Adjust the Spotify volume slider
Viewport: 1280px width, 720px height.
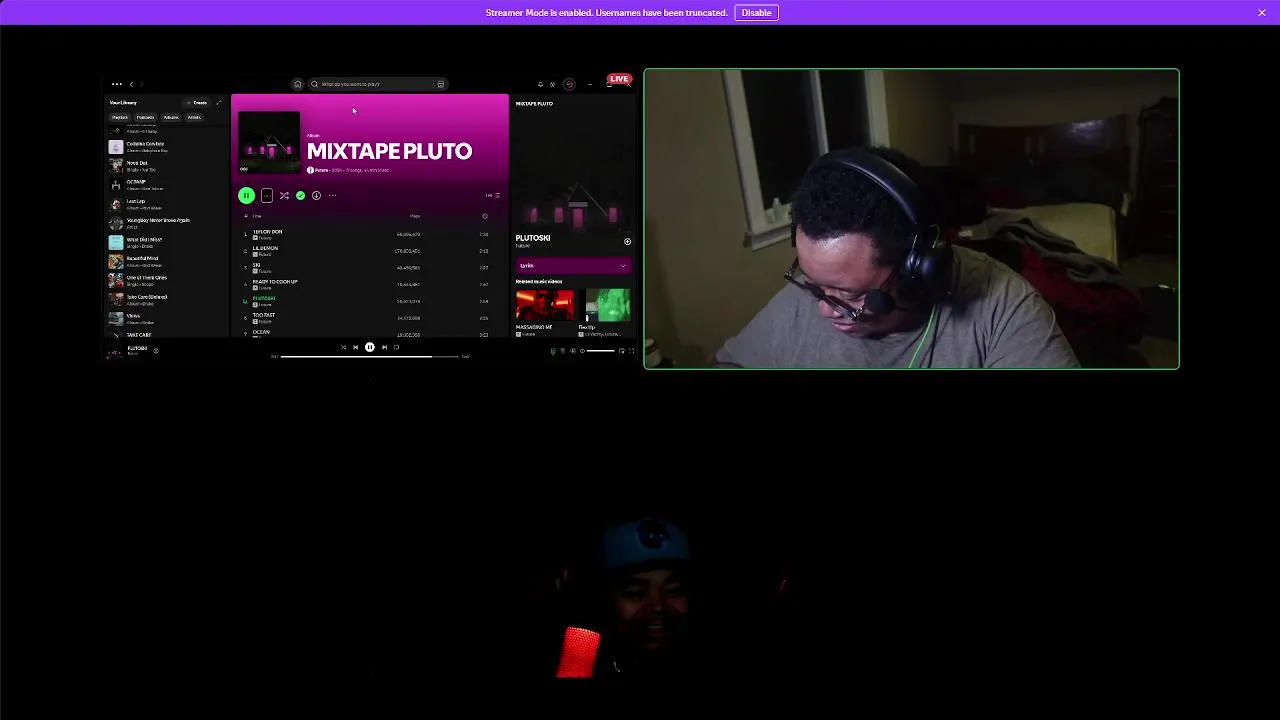click(600, 351)
